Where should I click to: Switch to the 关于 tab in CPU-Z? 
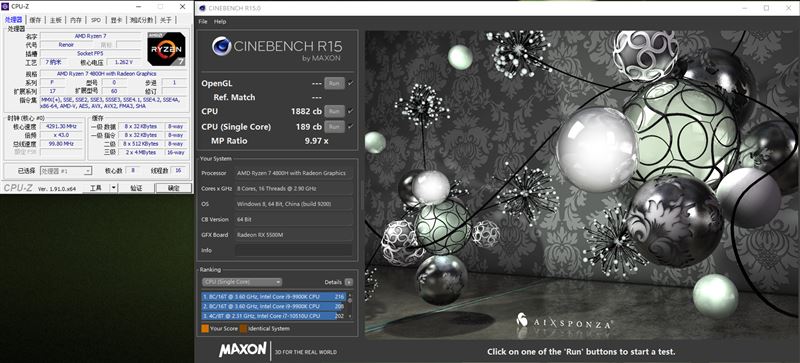(x=166, y=20)
